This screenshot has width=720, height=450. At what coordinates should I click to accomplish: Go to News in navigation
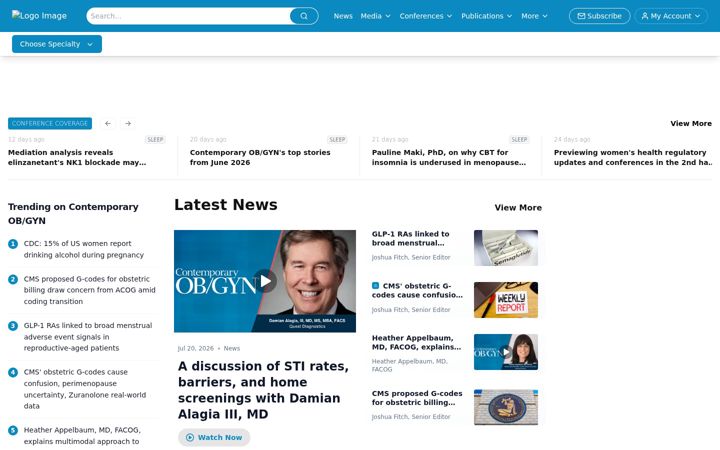tap(343, 16)
